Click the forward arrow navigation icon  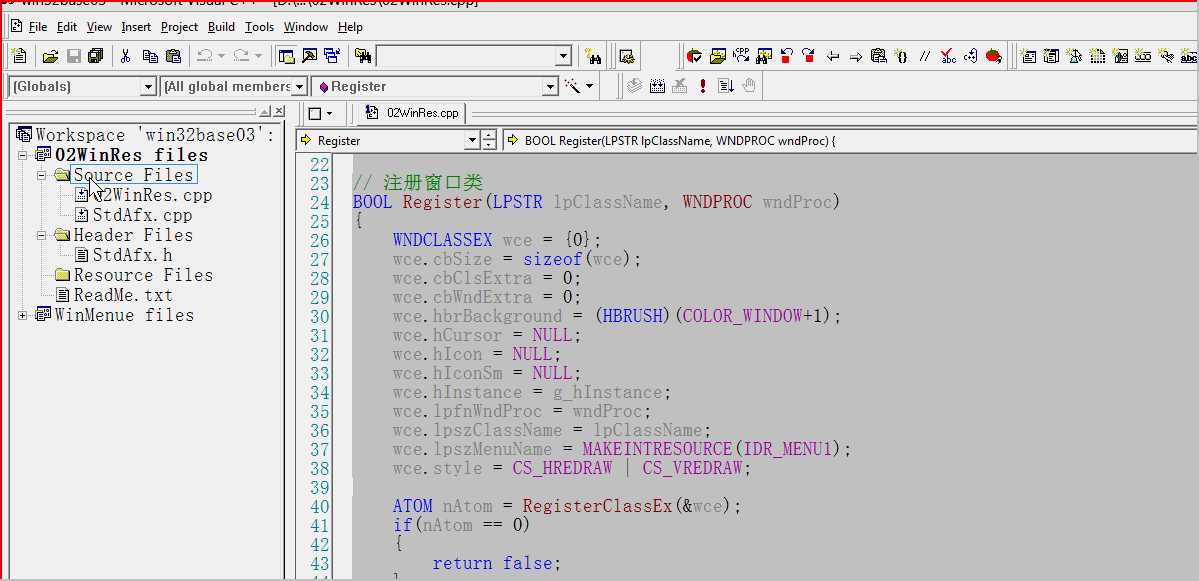click(856, 56)
